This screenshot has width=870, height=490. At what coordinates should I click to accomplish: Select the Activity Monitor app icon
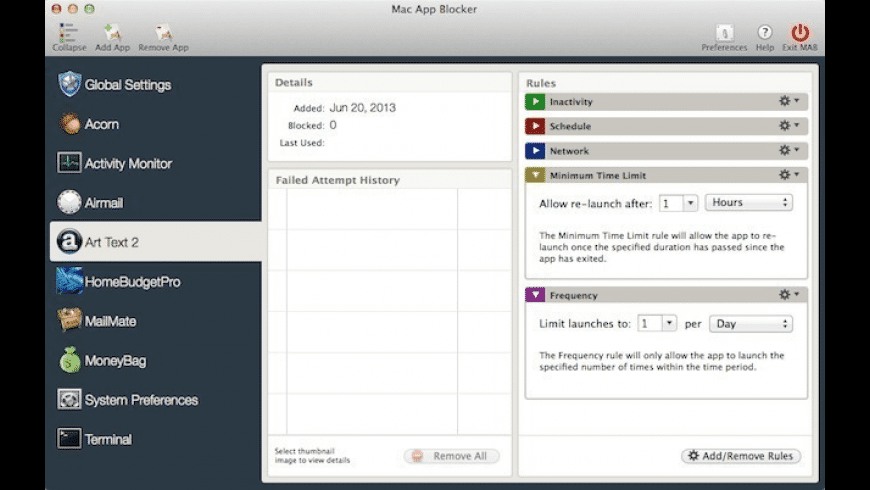[x=69, y=163]
